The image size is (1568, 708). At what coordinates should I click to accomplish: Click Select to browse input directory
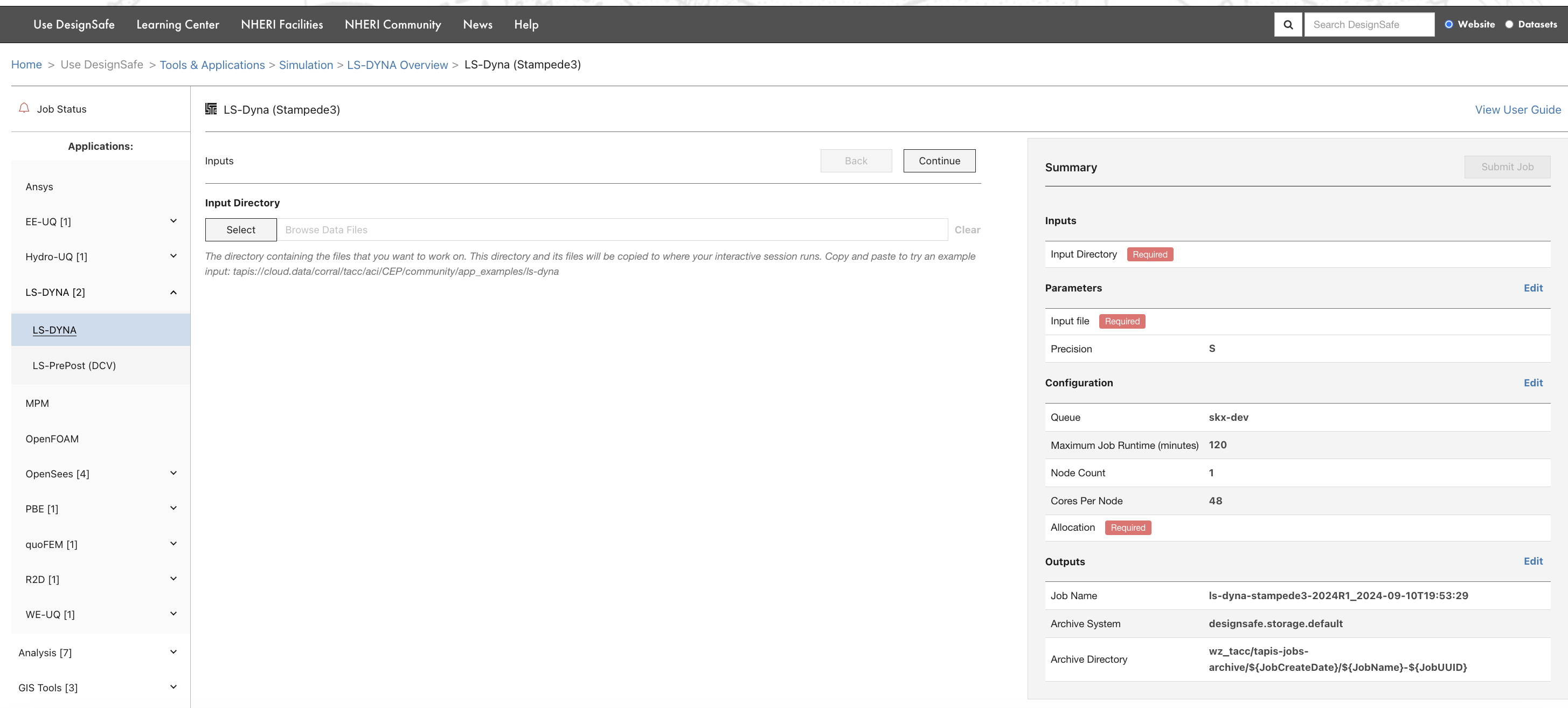(240, 230)
